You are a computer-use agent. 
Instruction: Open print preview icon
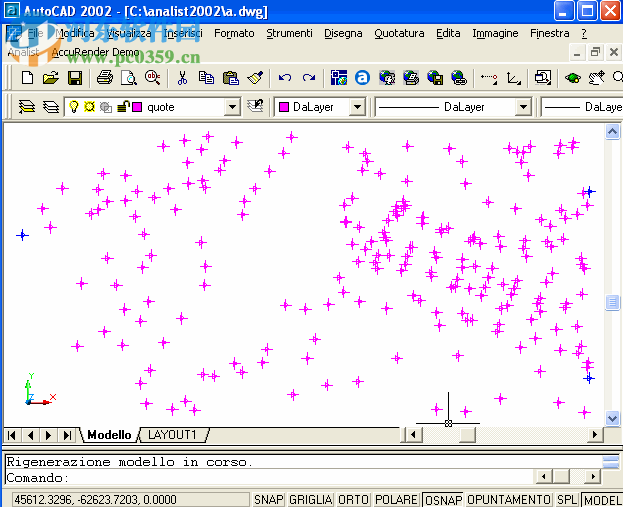coord(129,77)
